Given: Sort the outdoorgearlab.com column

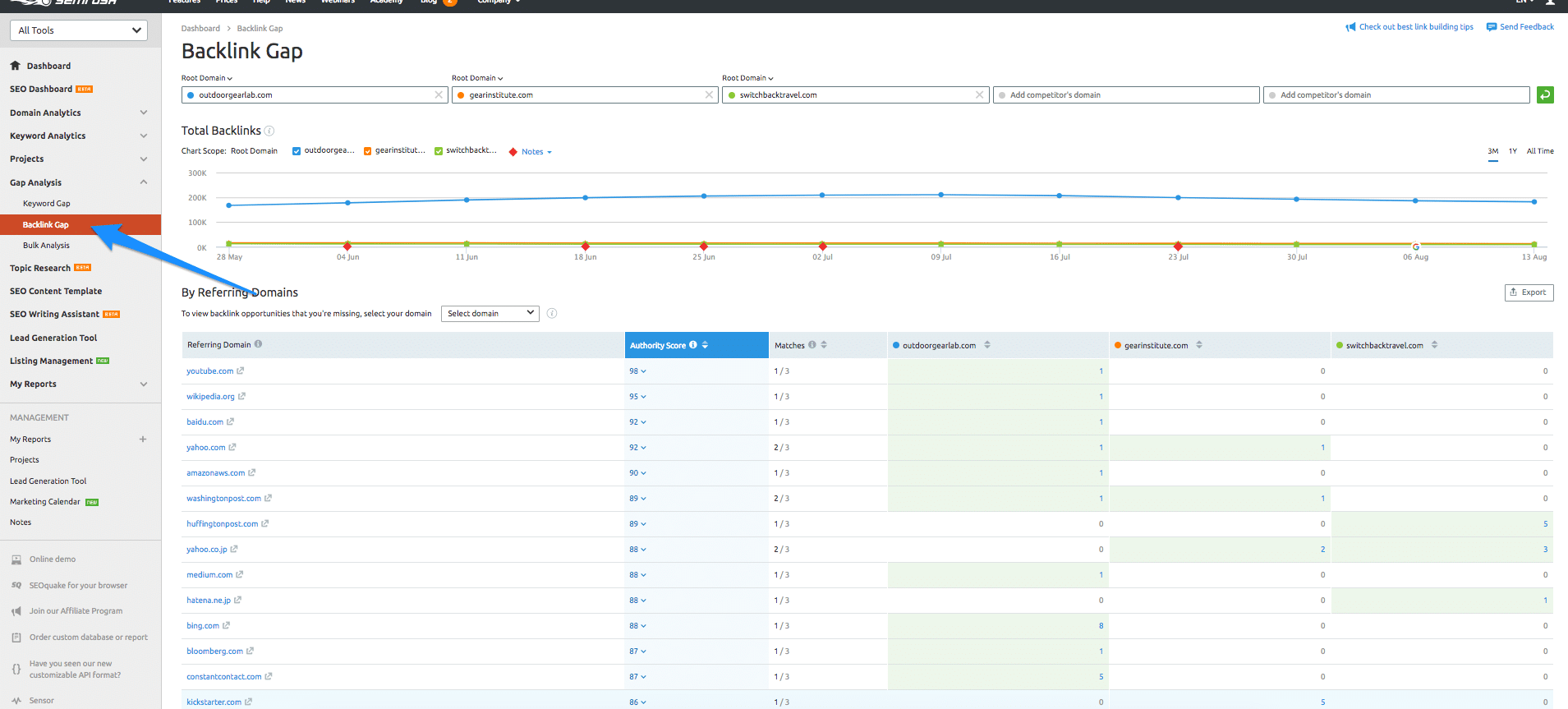Looking at the screenshot, I should (987, 345).
